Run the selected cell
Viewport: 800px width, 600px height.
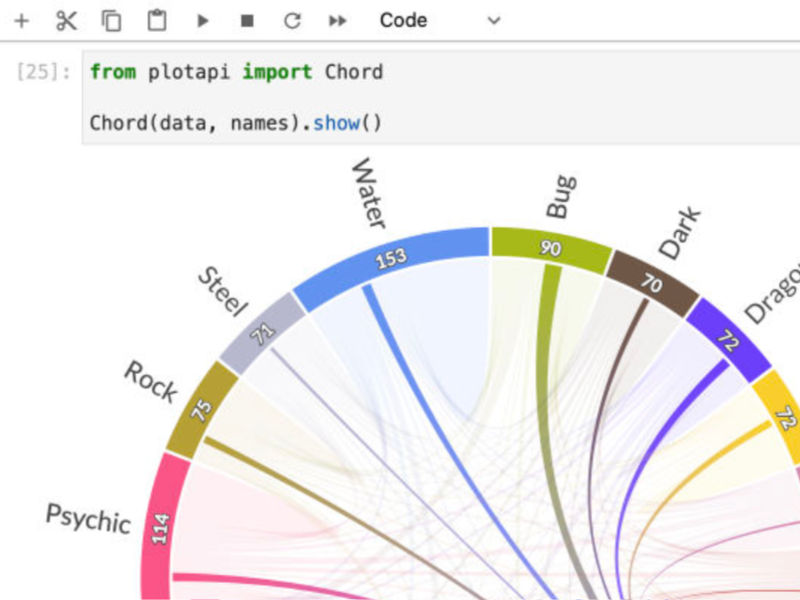tap(203, 20)
